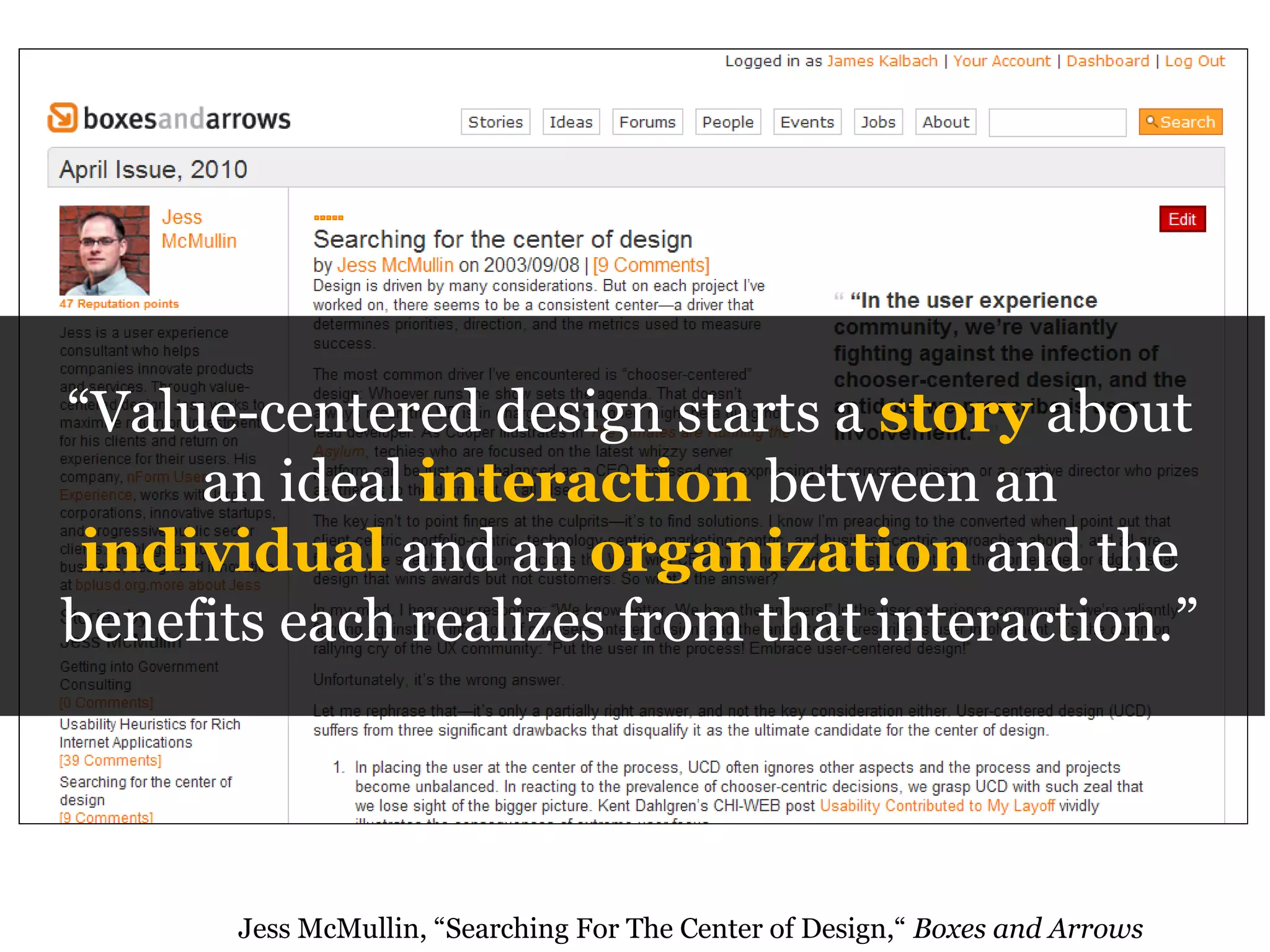Click Log Out
Screen dimensions: 1270x952
[x=1195, y=61]
